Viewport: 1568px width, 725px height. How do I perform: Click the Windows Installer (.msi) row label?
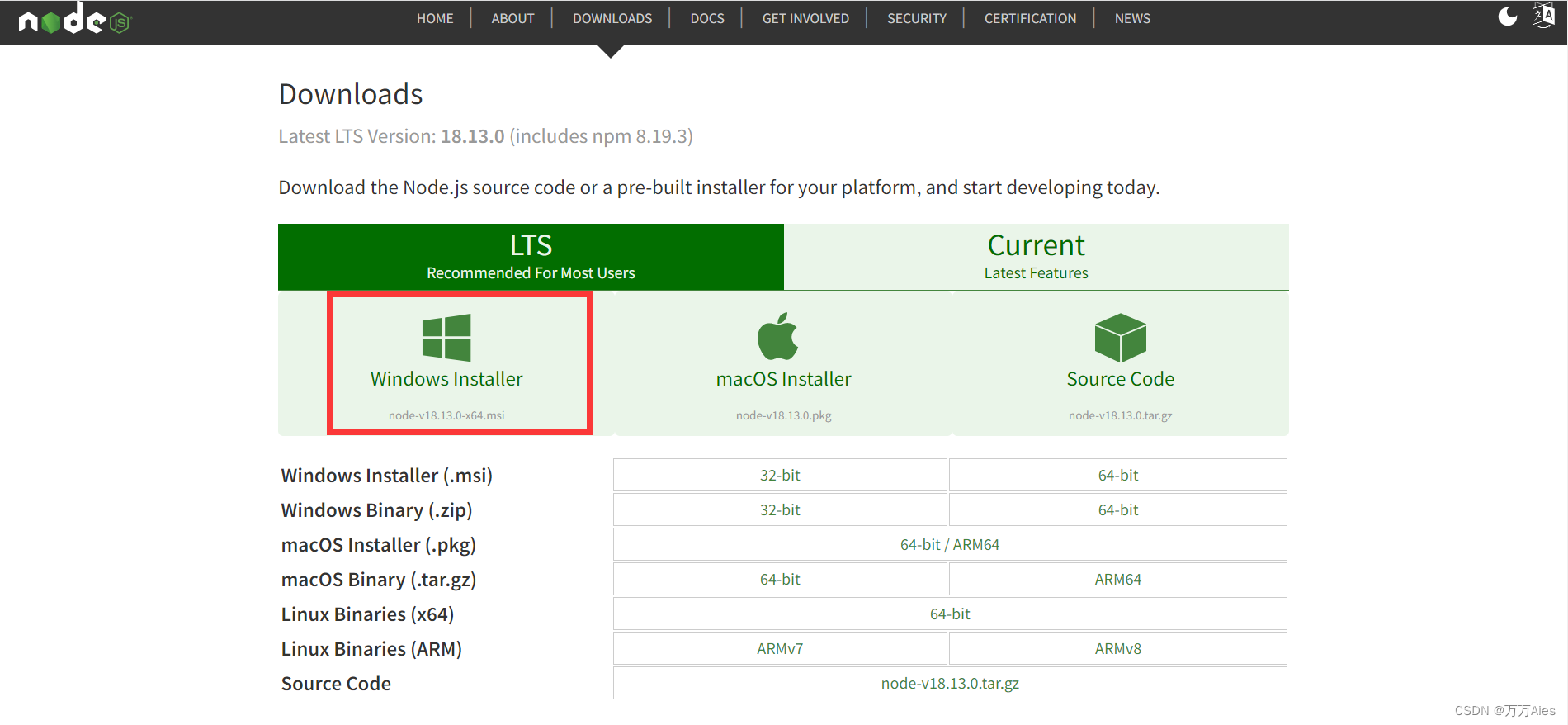pos(386,476)
